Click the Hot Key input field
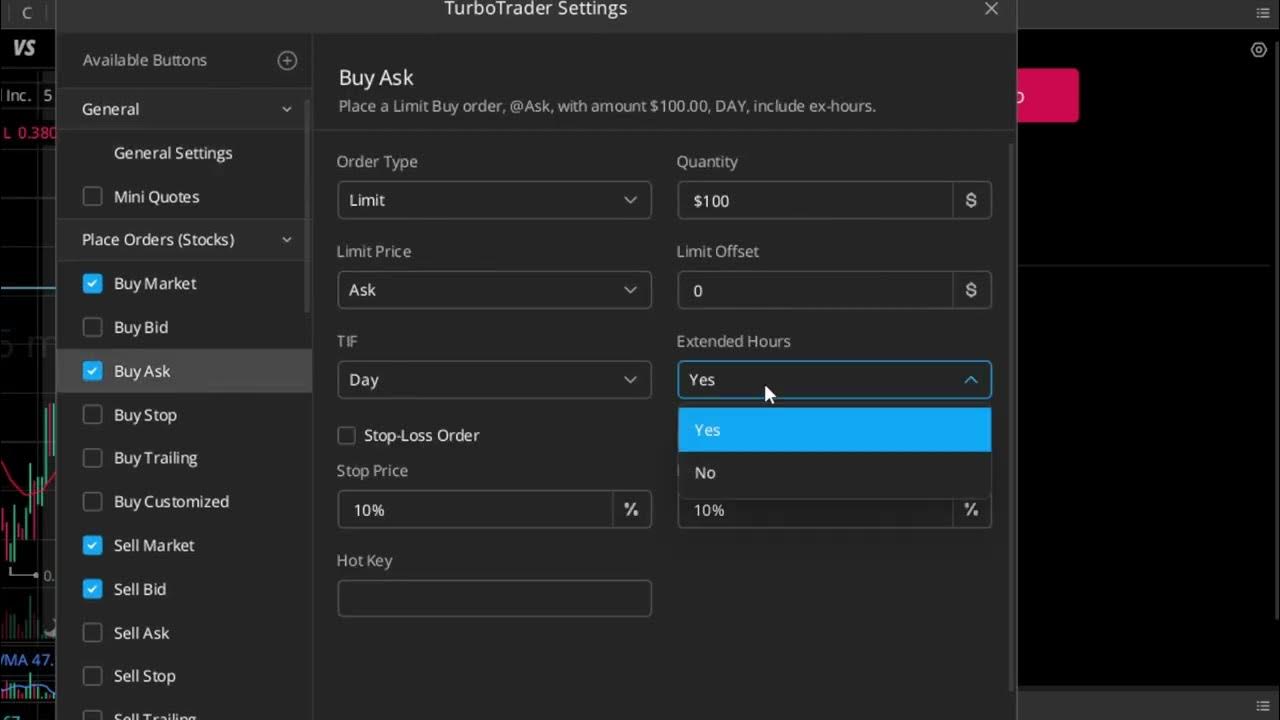The height and width of the screenshot is (720, 1280). point(494,599)
